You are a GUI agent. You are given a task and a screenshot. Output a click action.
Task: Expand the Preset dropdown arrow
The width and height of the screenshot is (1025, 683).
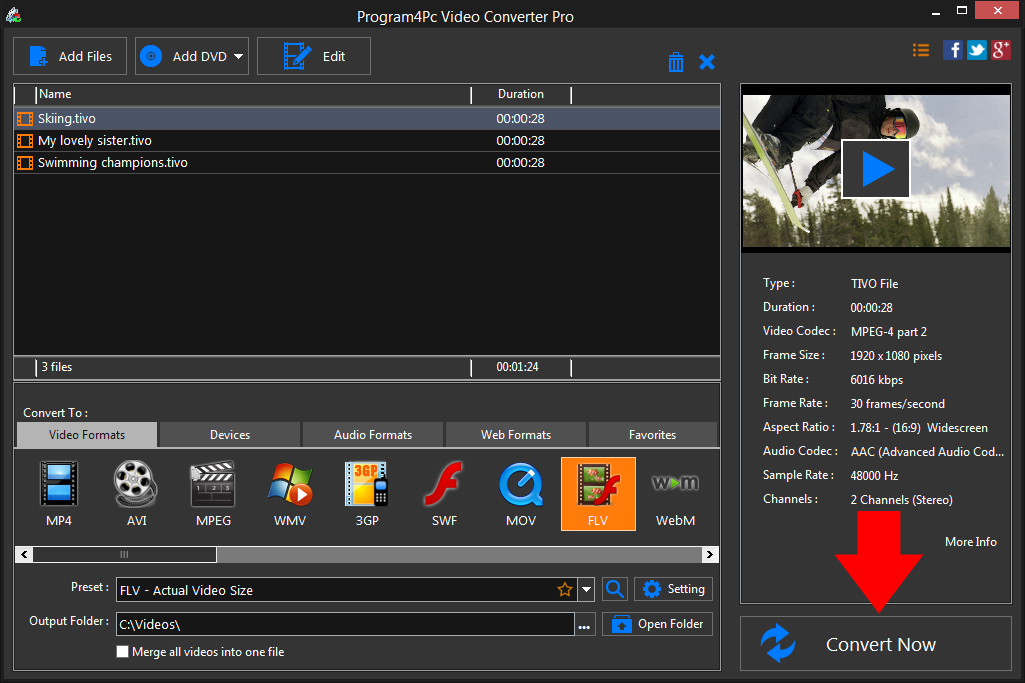coord(586,590)
